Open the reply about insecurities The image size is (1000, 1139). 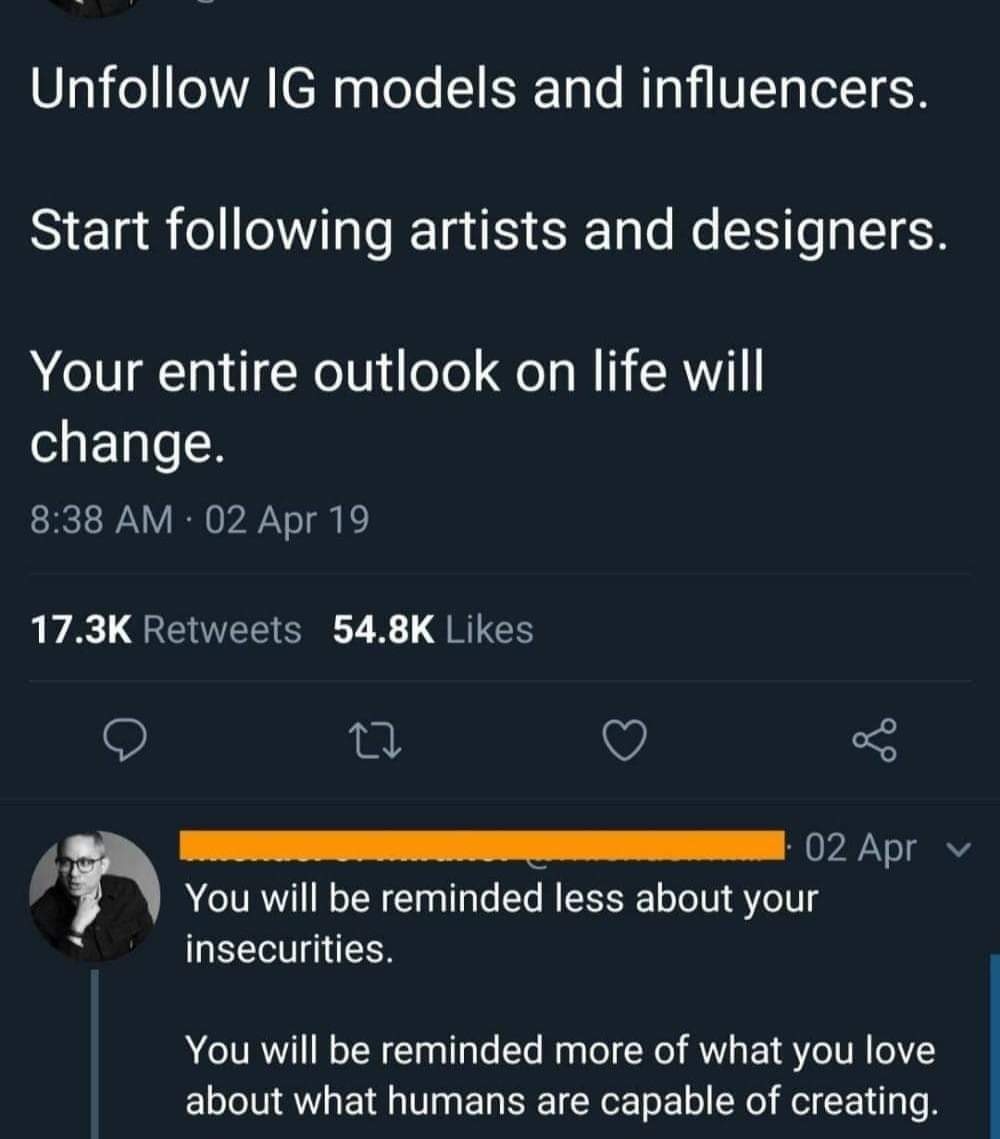[x=500, y=922]
